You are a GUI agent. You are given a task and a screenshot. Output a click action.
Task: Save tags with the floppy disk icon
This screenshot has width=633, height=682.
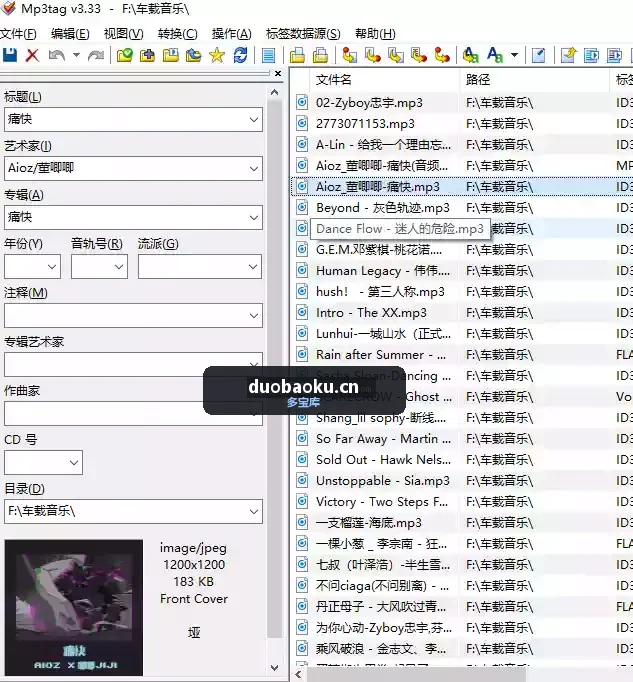click(x=10, y=55)
